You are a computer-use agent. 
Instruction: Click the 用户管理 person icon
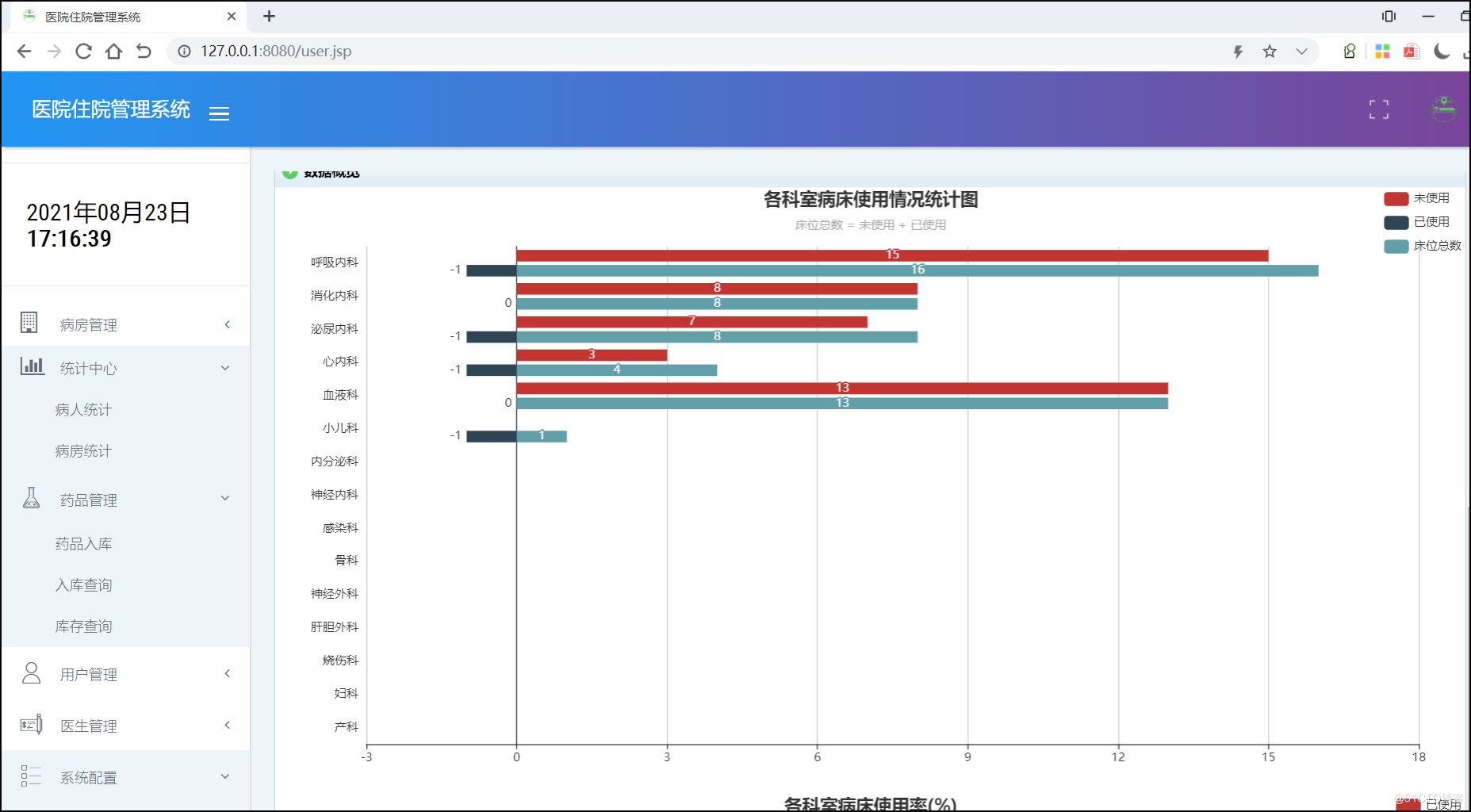31,673
